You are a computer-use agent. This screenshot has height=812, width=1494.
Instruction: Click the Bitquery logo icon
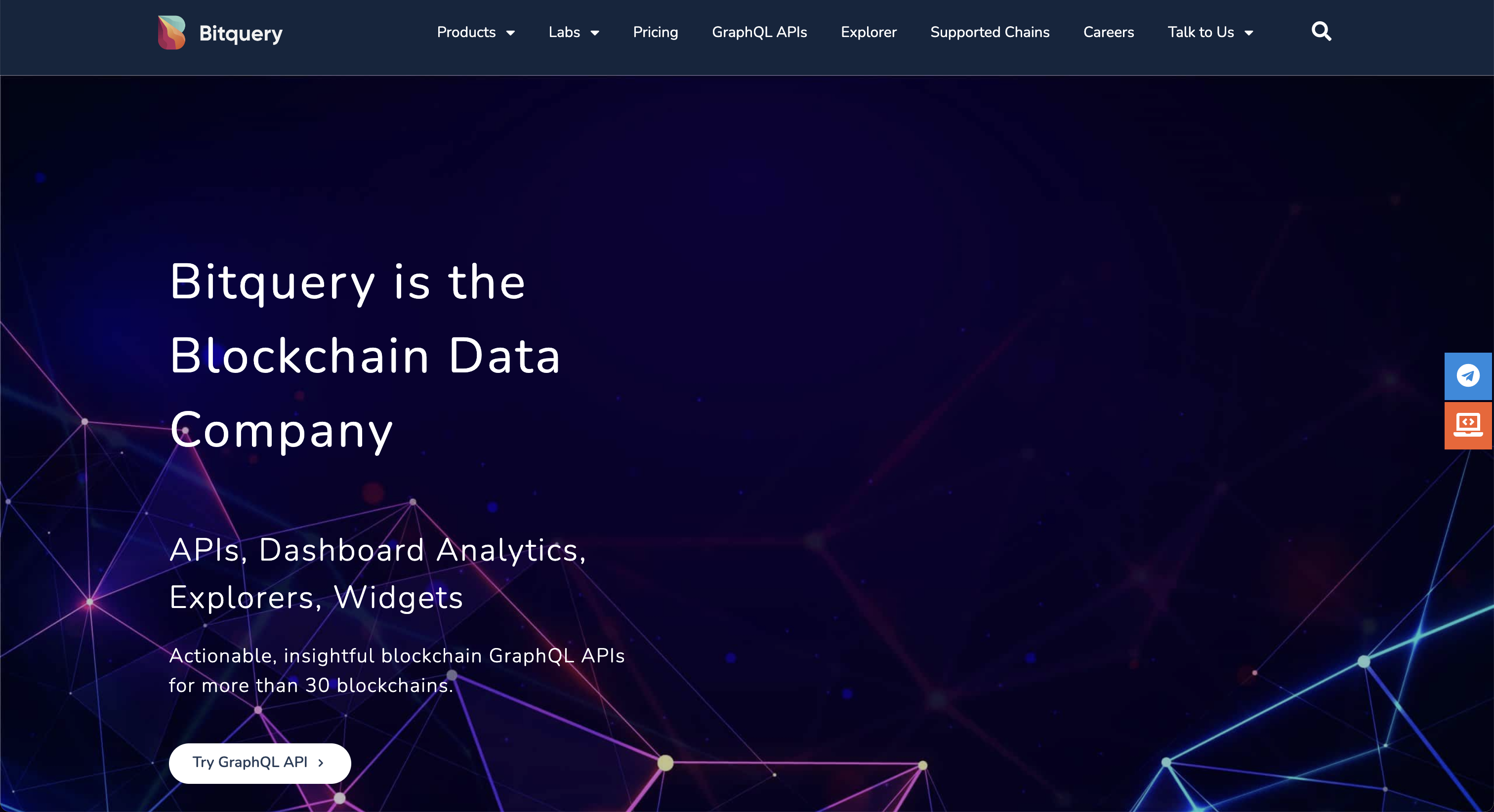click(x=170, y=33)
